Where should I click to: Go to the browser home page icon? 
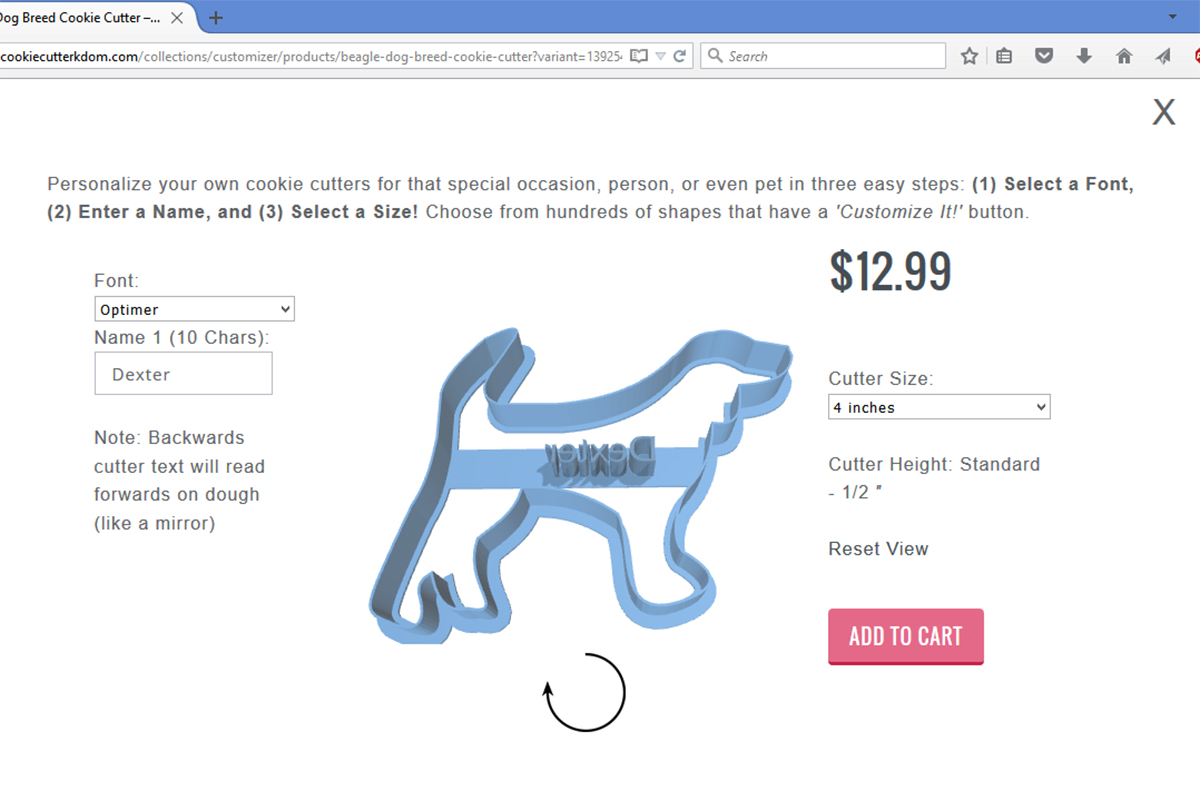tap(1124, 56)
